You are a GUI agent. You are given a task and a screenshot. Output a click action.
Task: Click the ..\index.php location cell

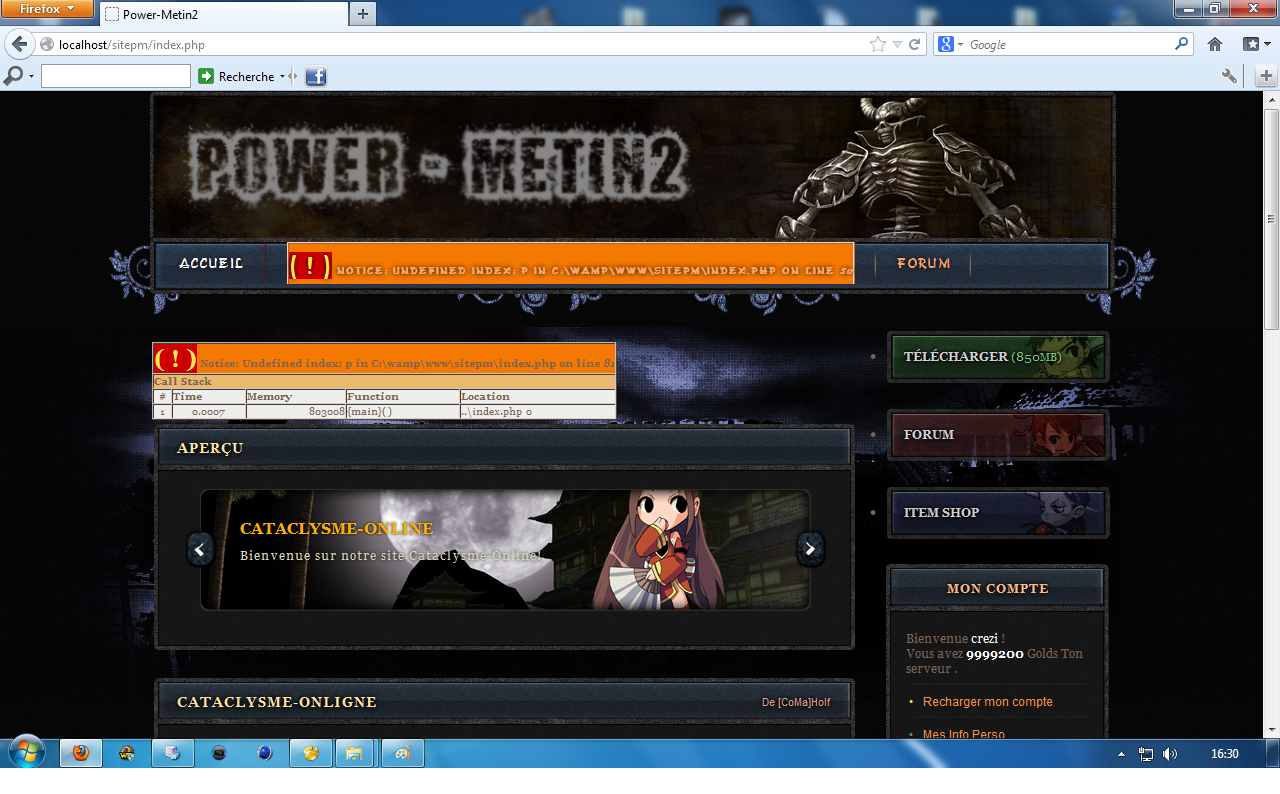(537, 411)
